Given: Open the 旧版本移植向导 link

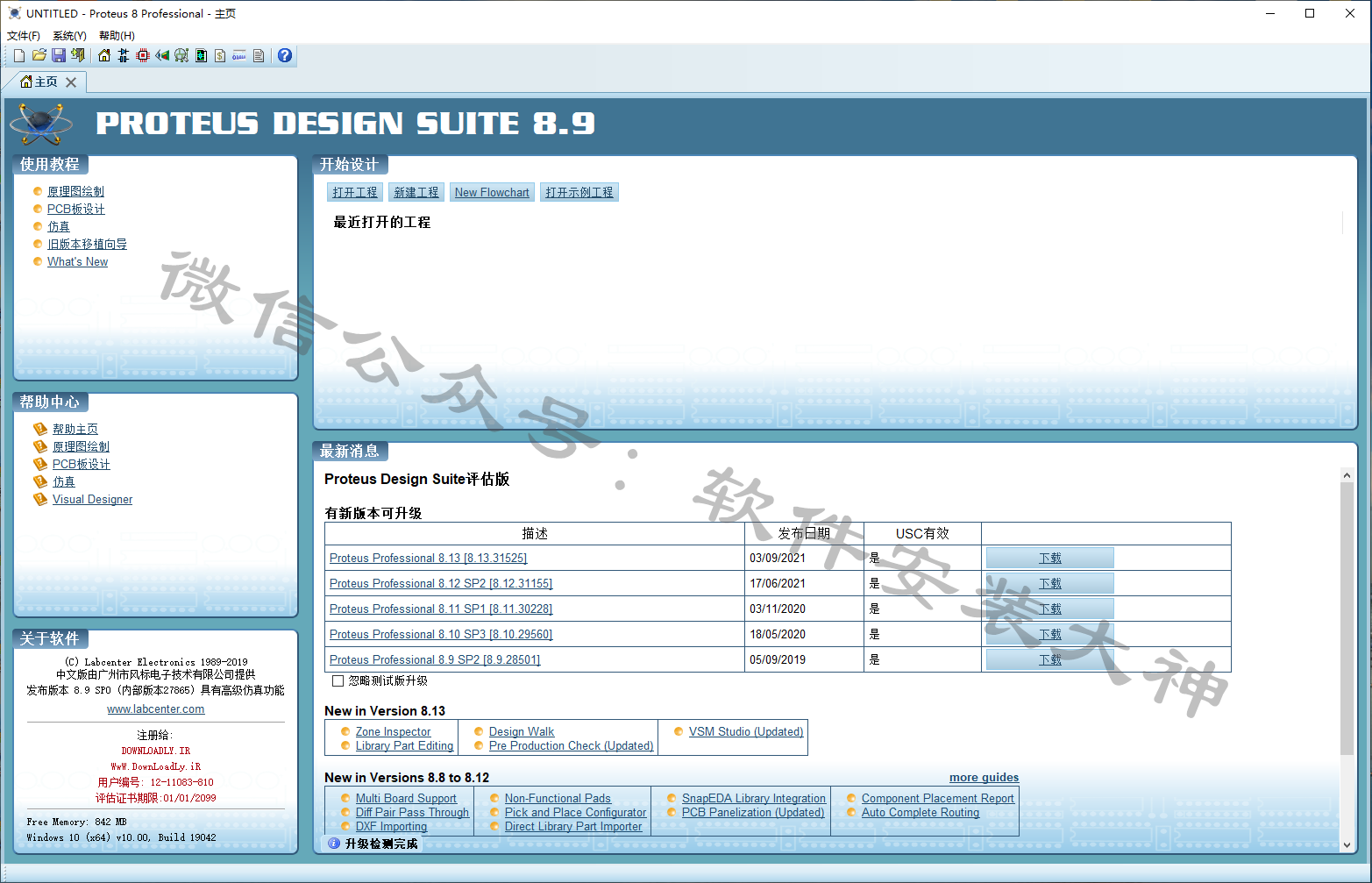Looking at the screenshot, I should (x=87, y=244).
